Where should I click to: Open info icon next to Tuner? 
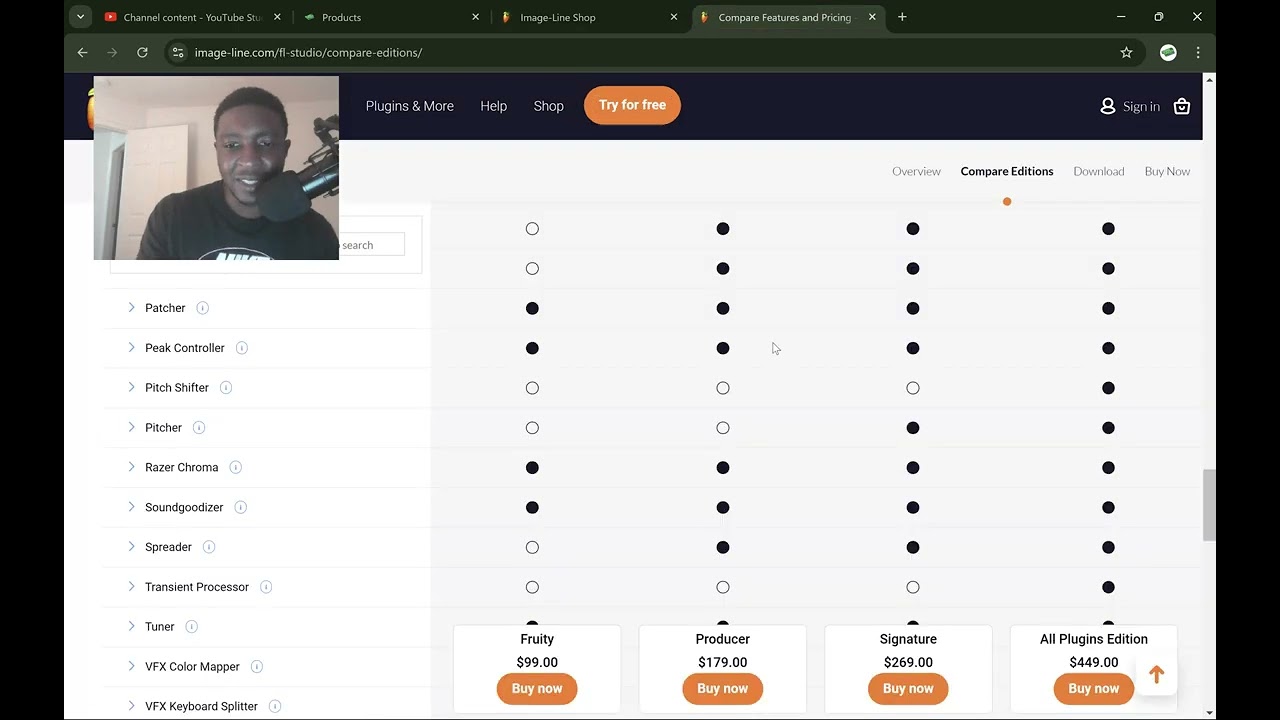191,627
